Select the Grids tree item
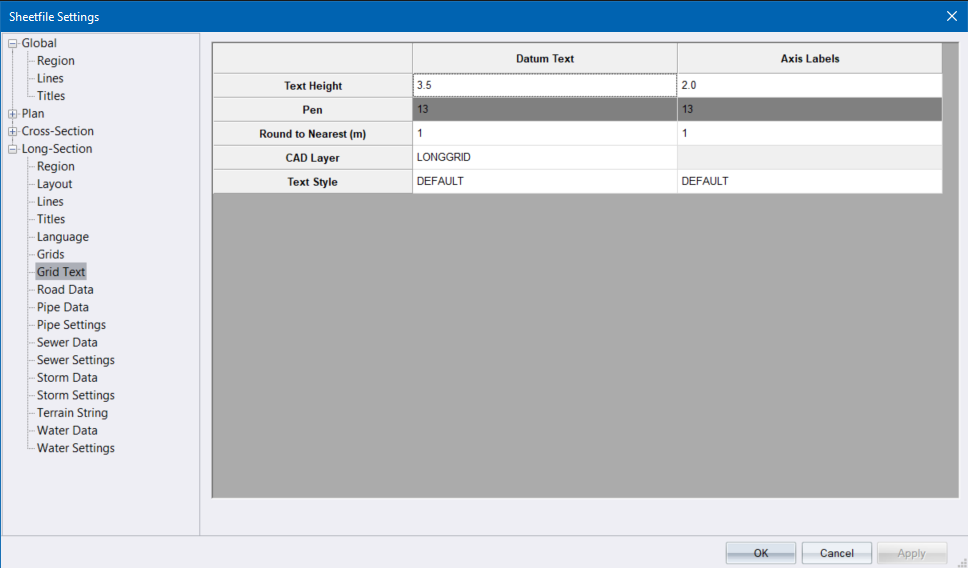Image resolution: width=968 pixels, height=568 pixels. click(50, 255)
